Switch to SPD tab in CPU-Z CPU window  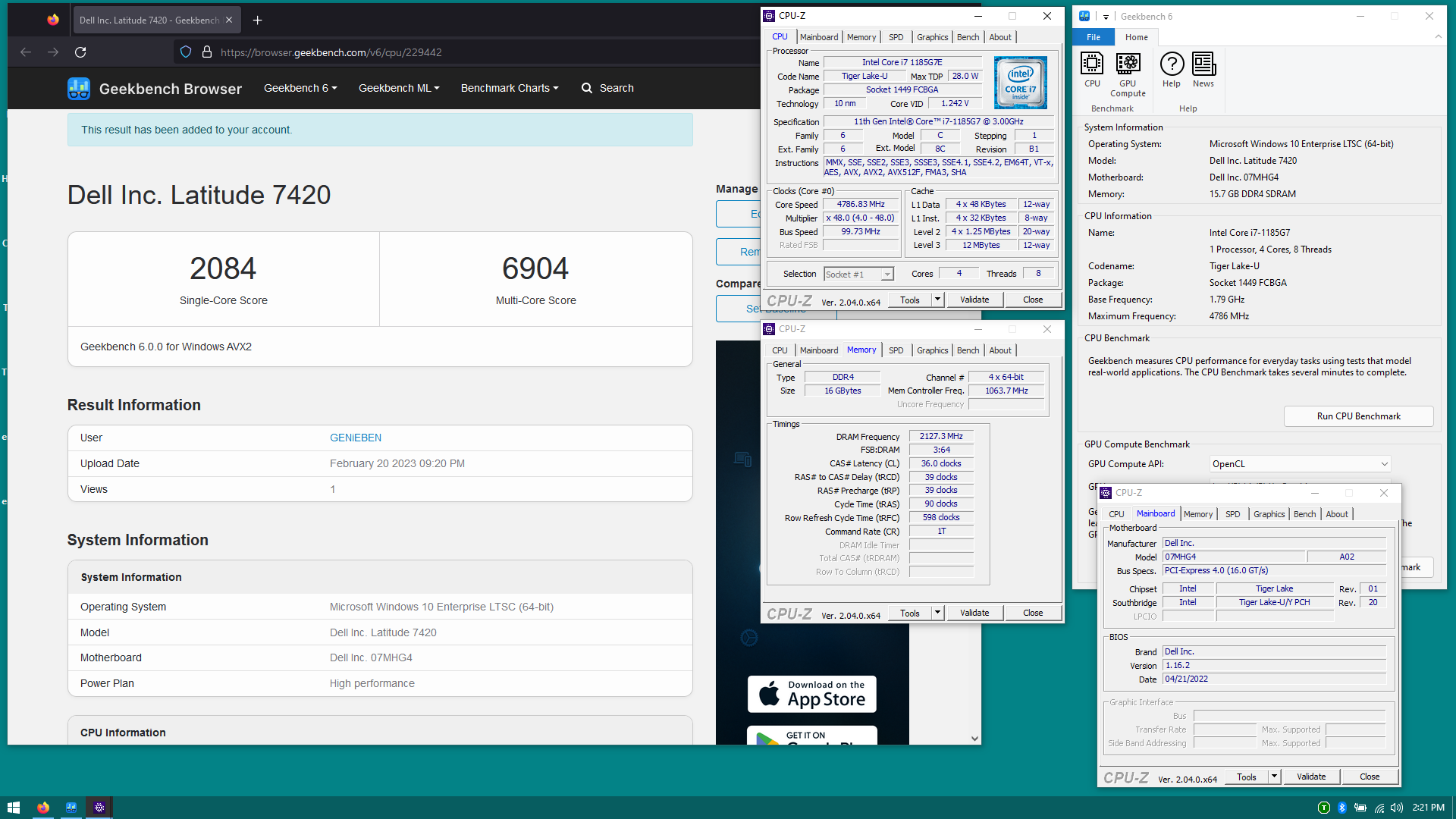tap(896, 37)
